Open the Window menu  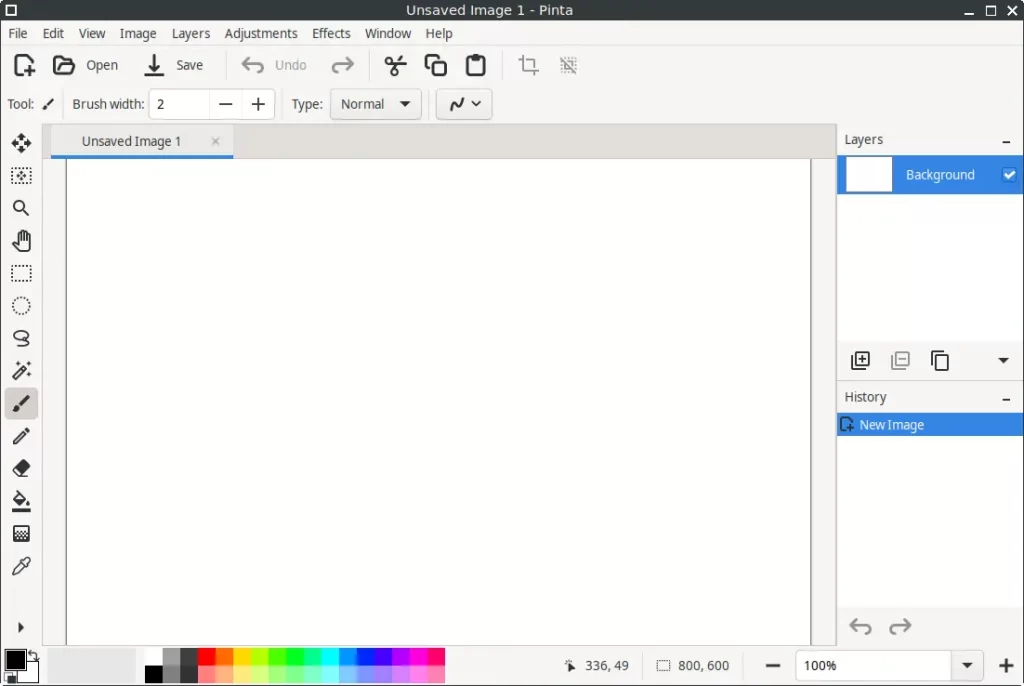388,33
